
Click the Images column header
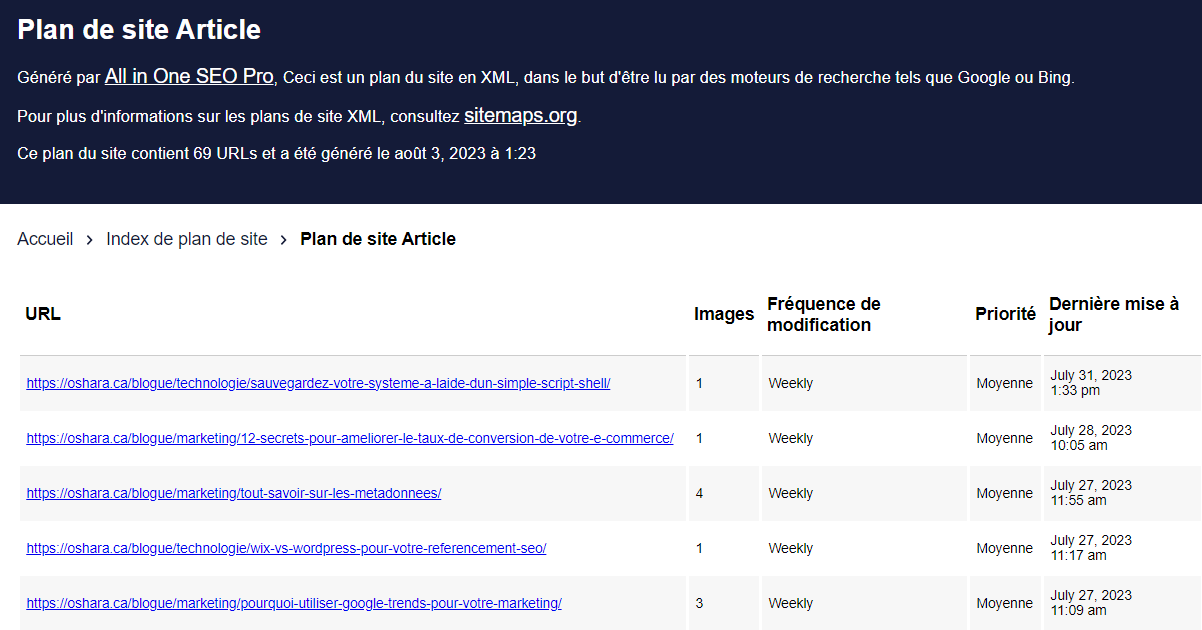pos(723,313)
